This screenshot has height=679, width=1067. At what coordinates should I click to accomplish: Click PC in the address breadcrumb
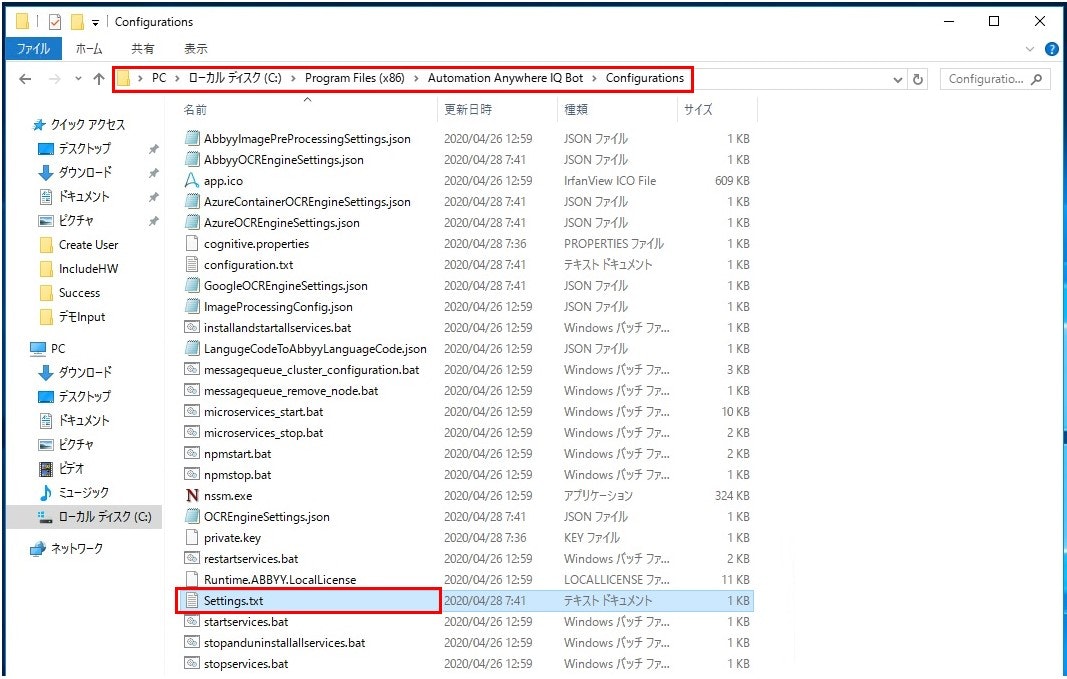coord(159,78)
